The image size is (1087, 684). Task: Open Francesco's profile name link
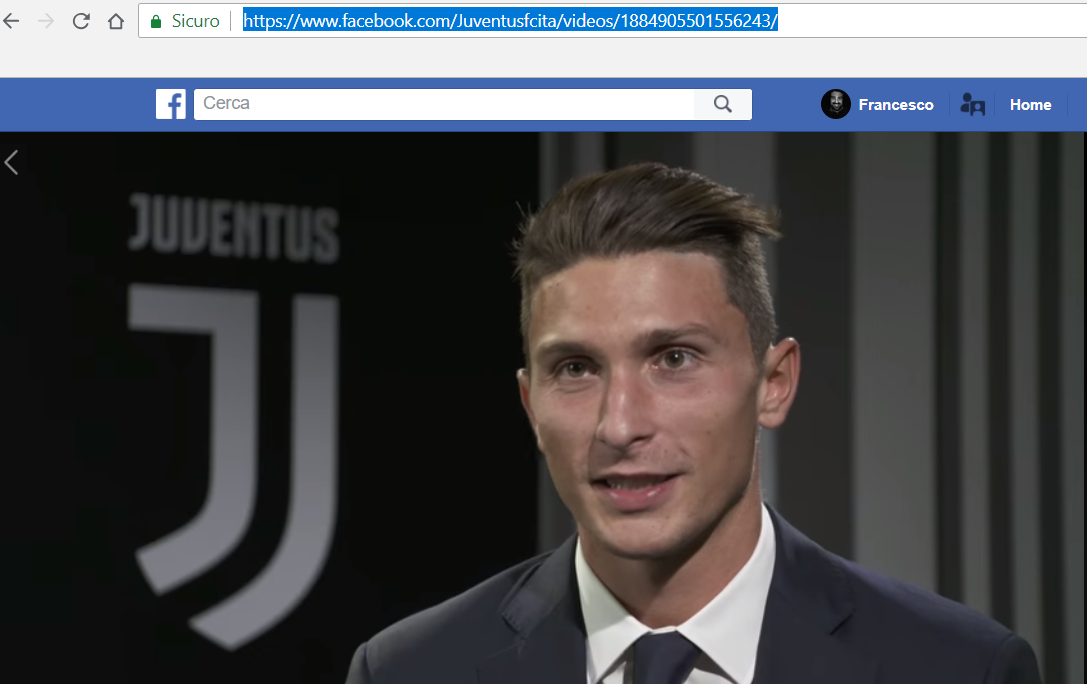pos(896,105)
